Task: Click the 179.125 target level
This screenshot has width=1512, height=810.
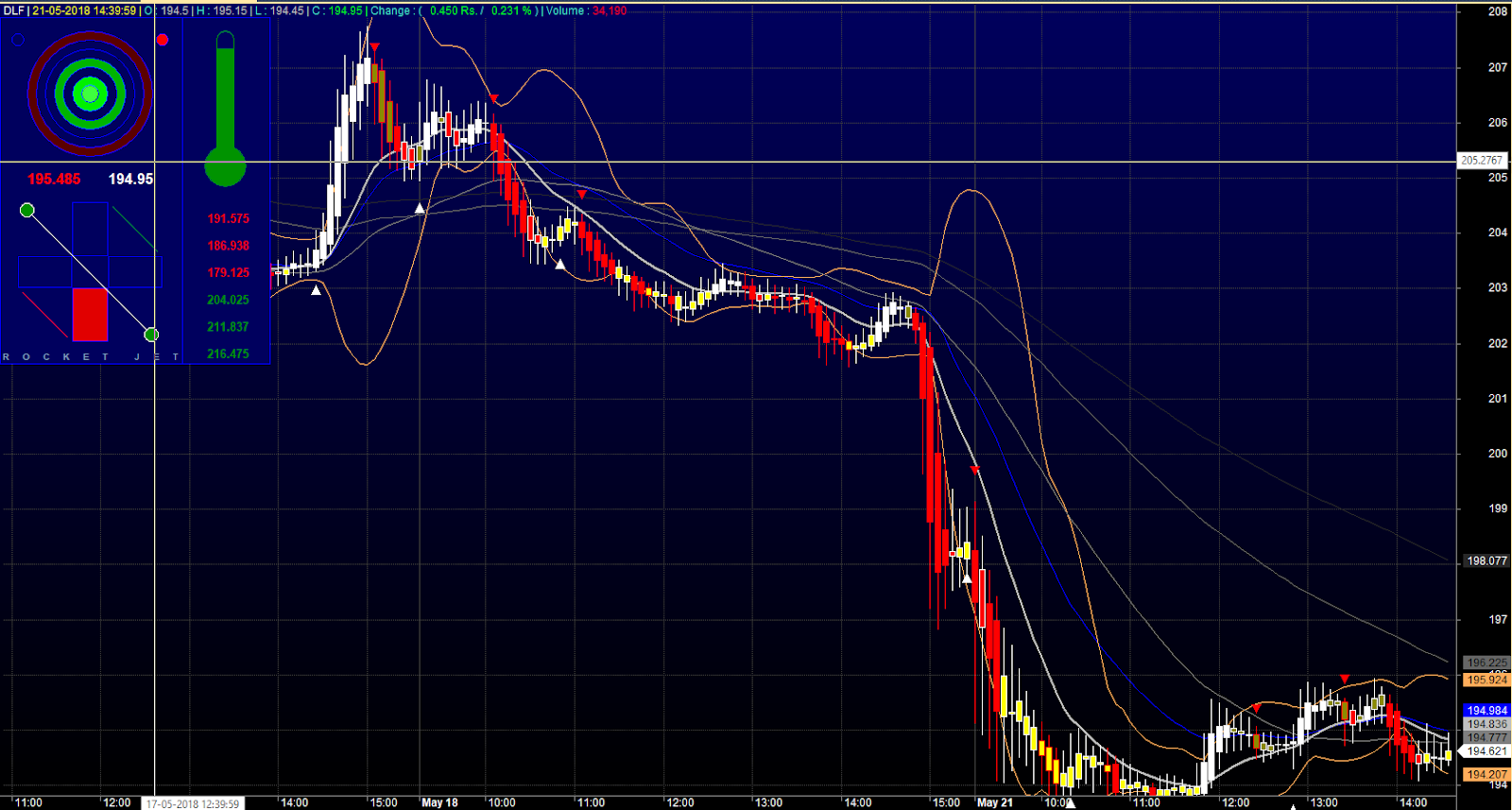Action: (x=229, y=273)
